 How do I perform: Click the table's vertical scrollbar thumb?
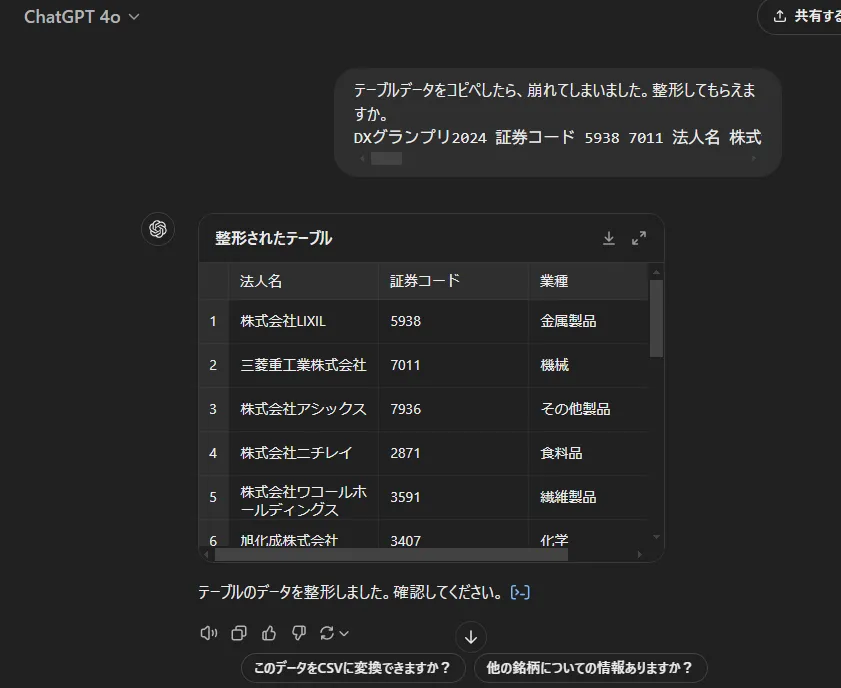[656, 319]
